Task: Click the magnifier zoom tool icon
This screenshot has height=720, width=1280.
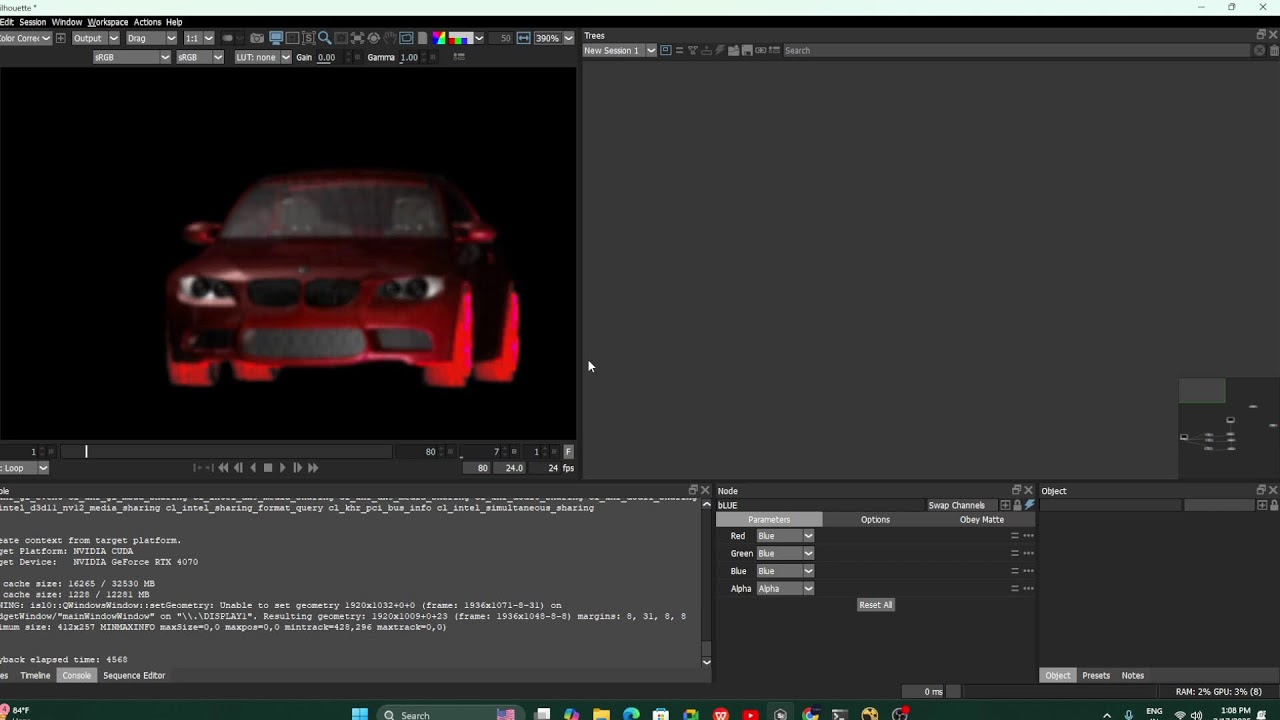Action: [x=324, y=38]
